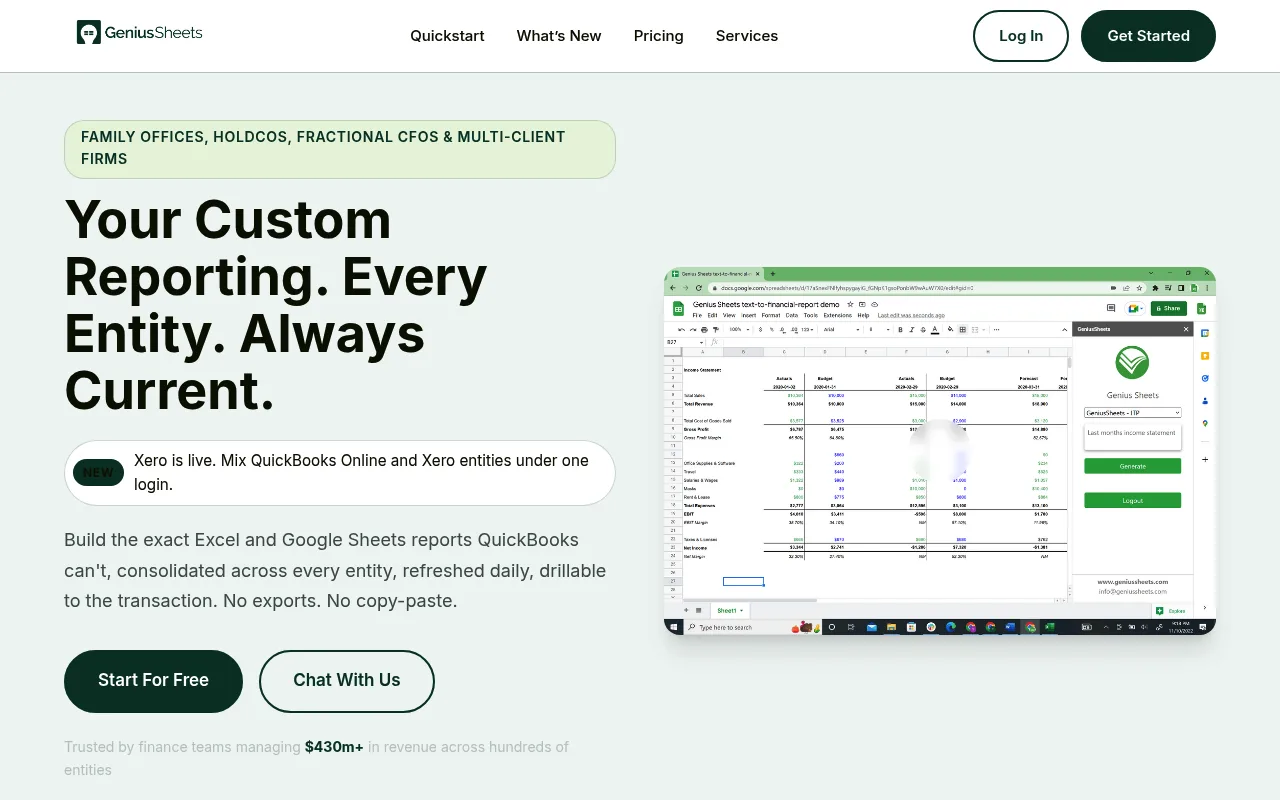Click the "Your Custom Reporting" headline
Image resolution: width=1280 pixels, height=800 pixels.
(x=276, y=304)
